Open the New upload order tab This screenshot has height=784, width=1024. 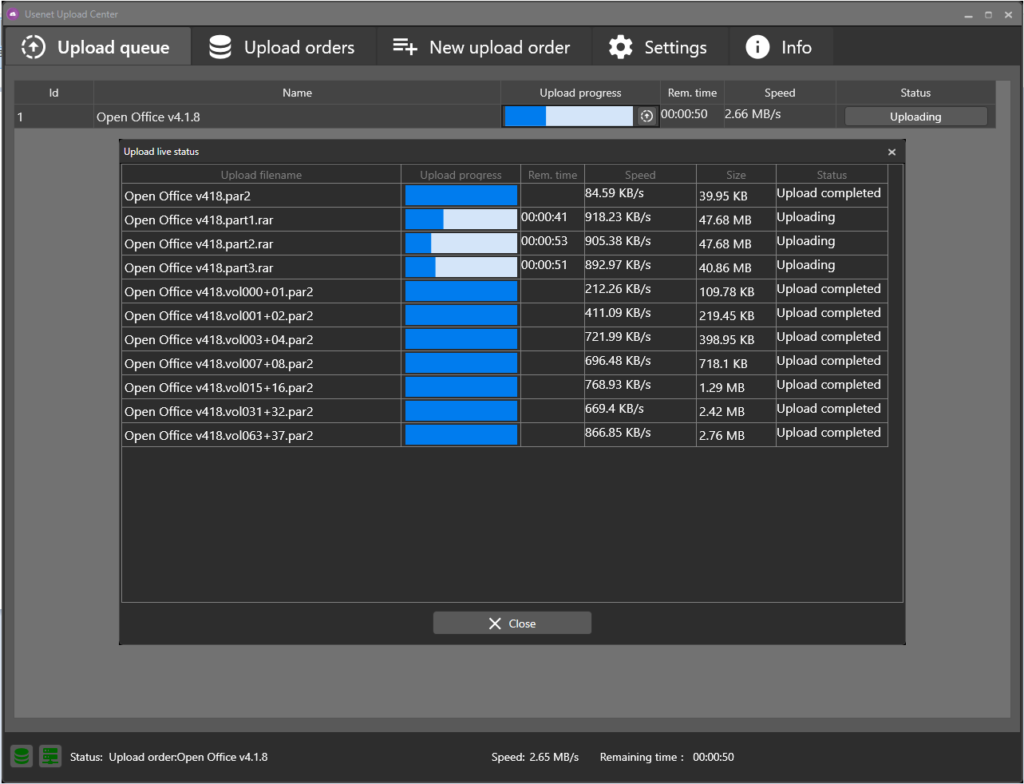click(482, 47)
